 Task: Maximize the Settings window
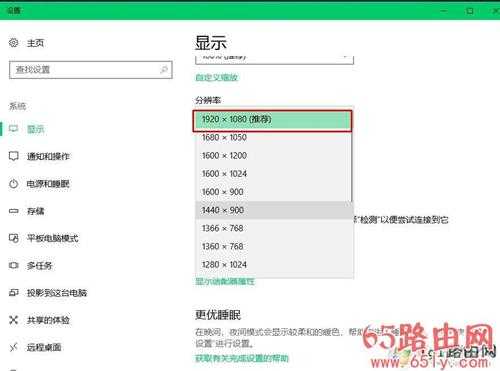(470, 11)
